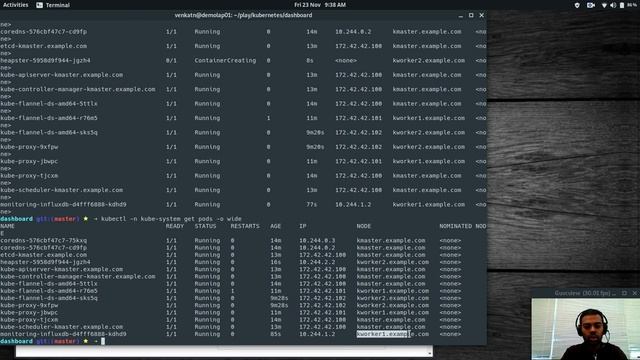Click the terminal title bar path text
640x360 pixels.
tap(243, 15)
